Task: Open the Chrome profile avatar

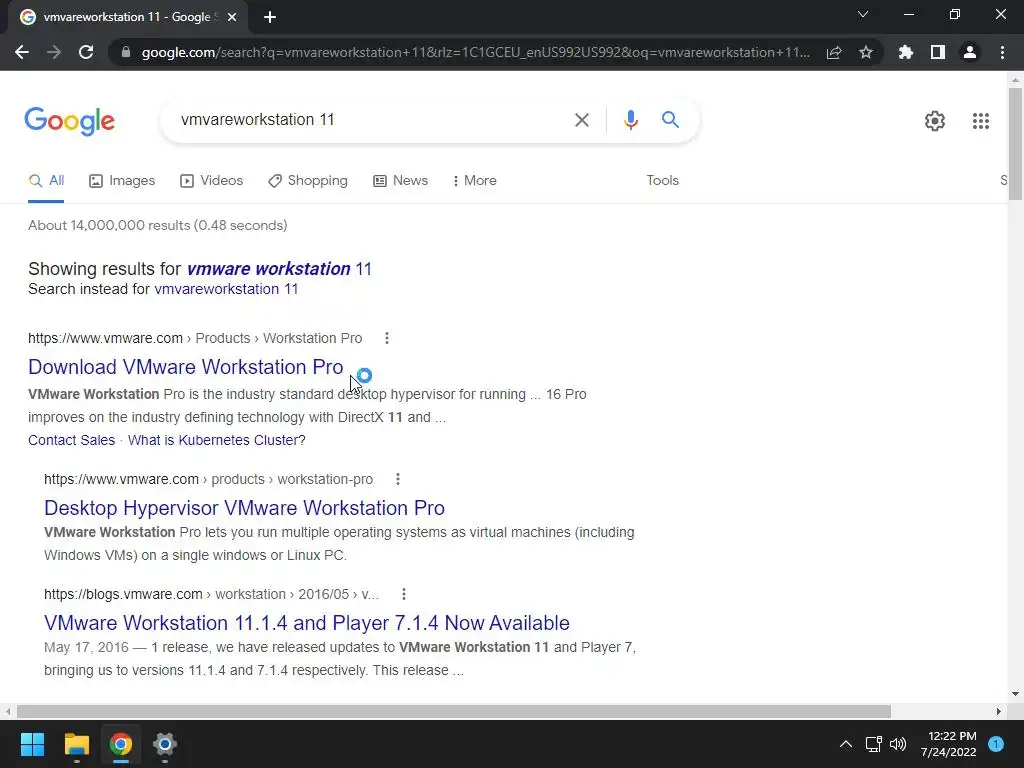Action: pos(970,52)
